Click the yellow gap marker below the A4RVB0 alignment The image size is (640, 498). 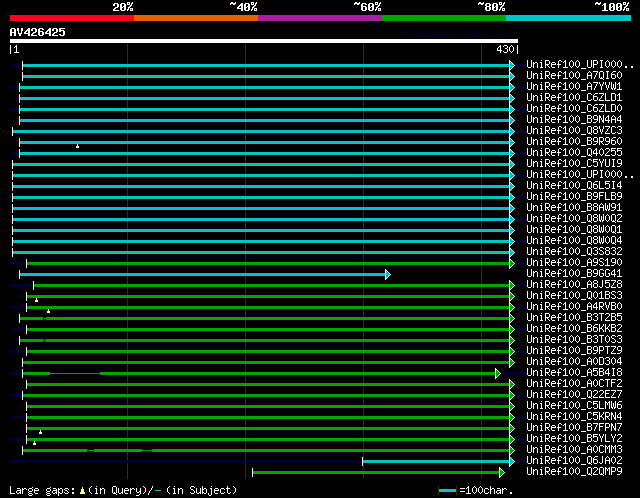click(48, 311)
